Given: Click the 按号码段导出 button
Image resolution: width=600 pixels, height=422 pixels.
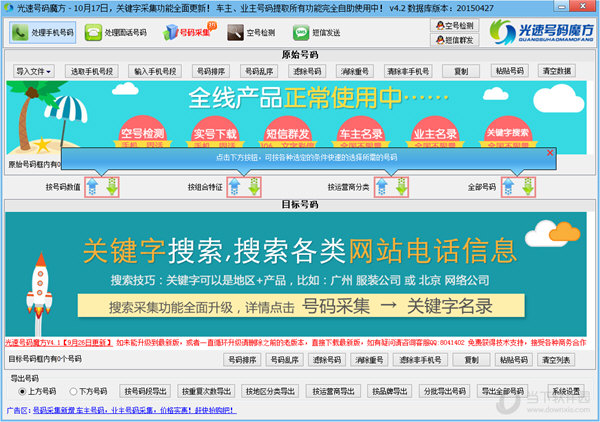Looking at the screenshot, I should [145, 391].
